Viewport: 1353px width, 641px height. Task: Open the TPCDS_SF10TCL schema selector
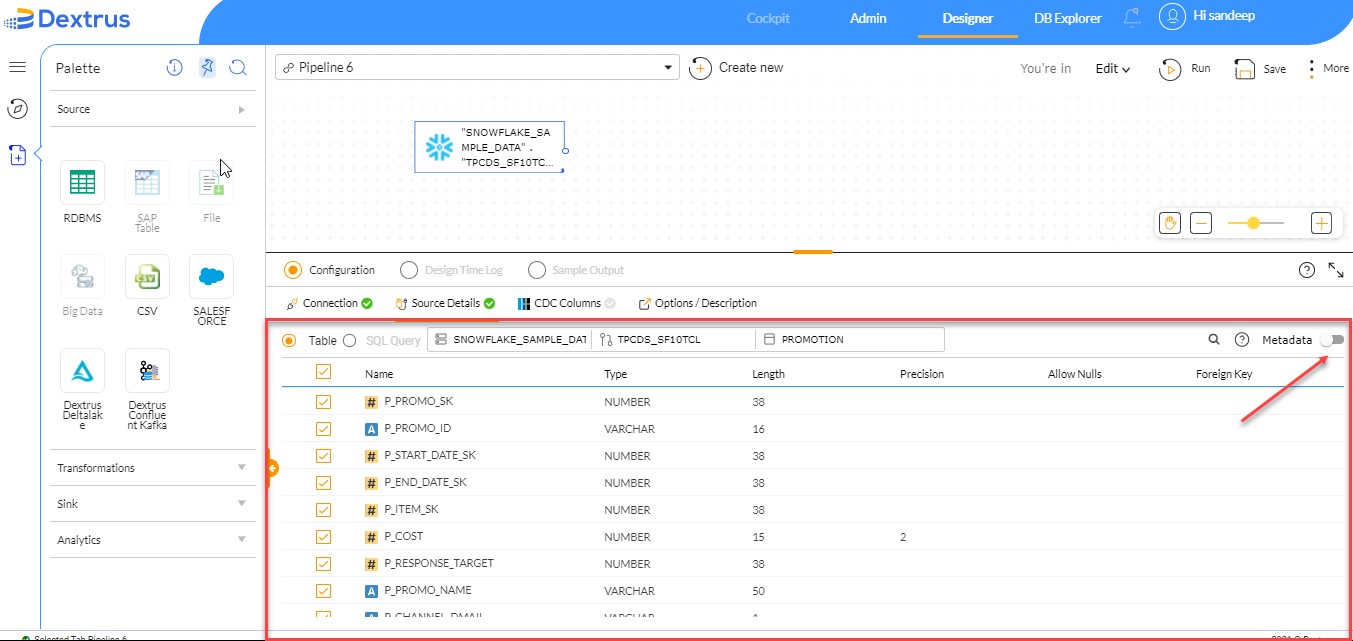tap(673, 340)
